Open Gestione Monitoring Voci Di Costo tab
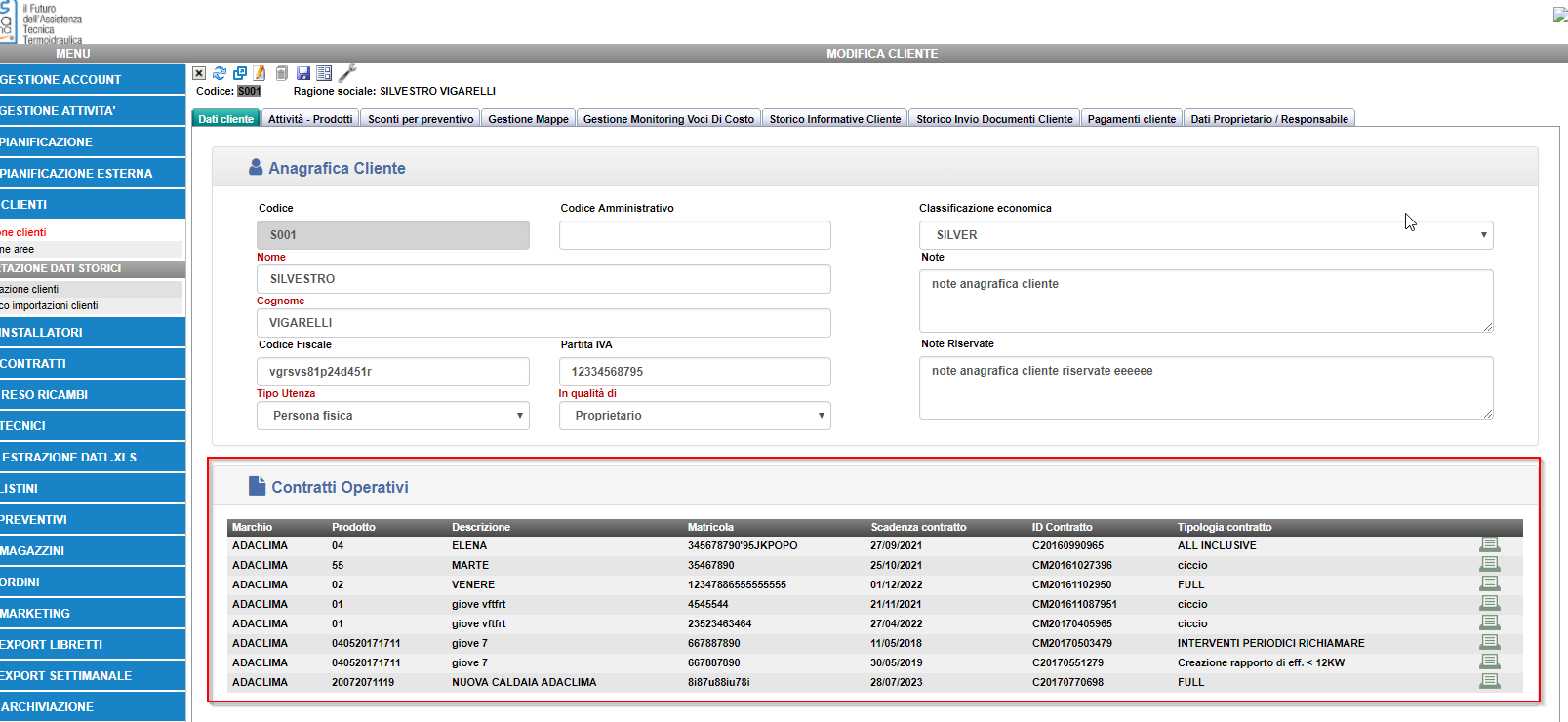Viewport: 1568px width, 722px height. (668, 119)
